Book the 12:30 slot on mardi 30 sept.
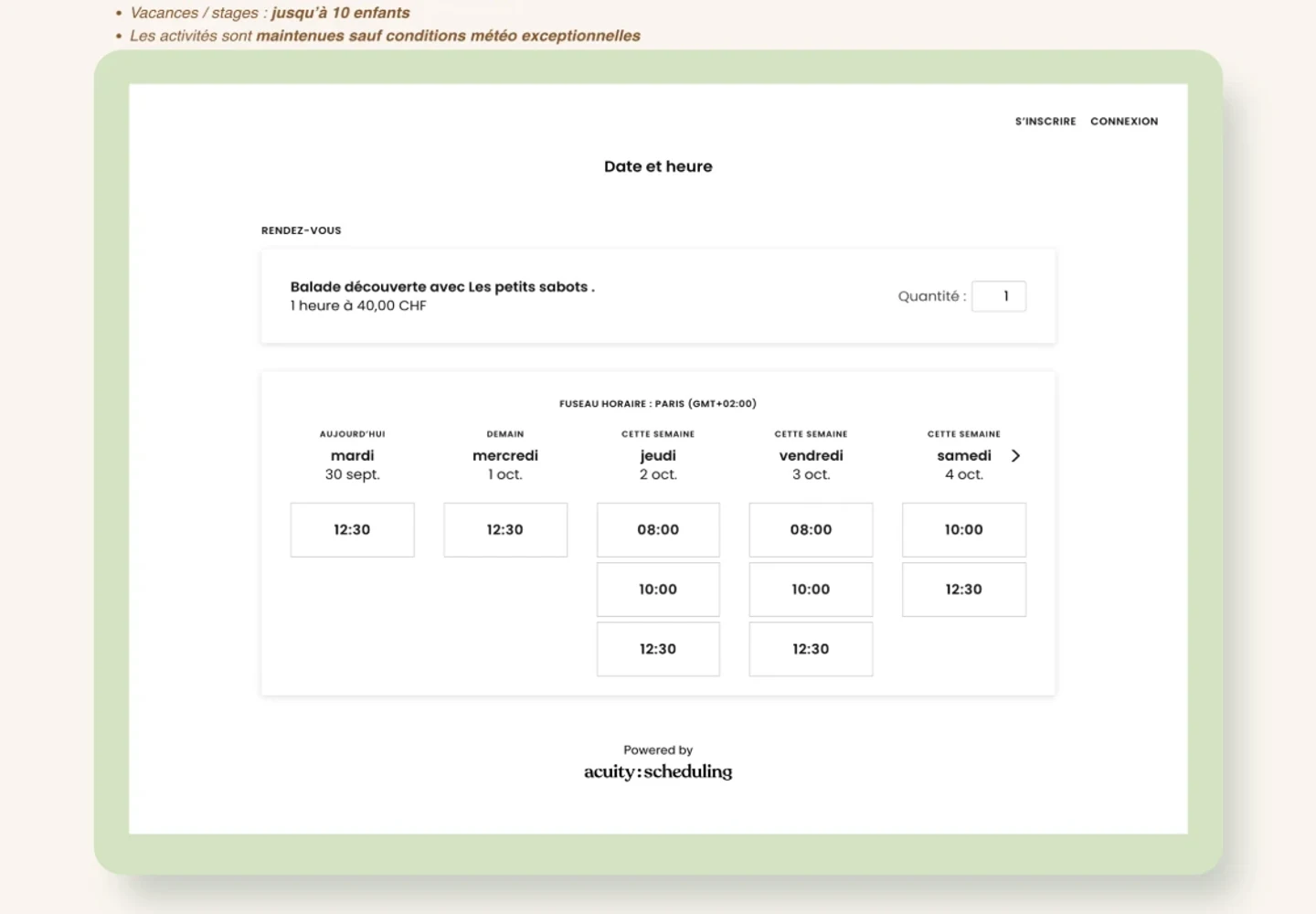Screen dimensions: 1316x914 coord(352,530)
